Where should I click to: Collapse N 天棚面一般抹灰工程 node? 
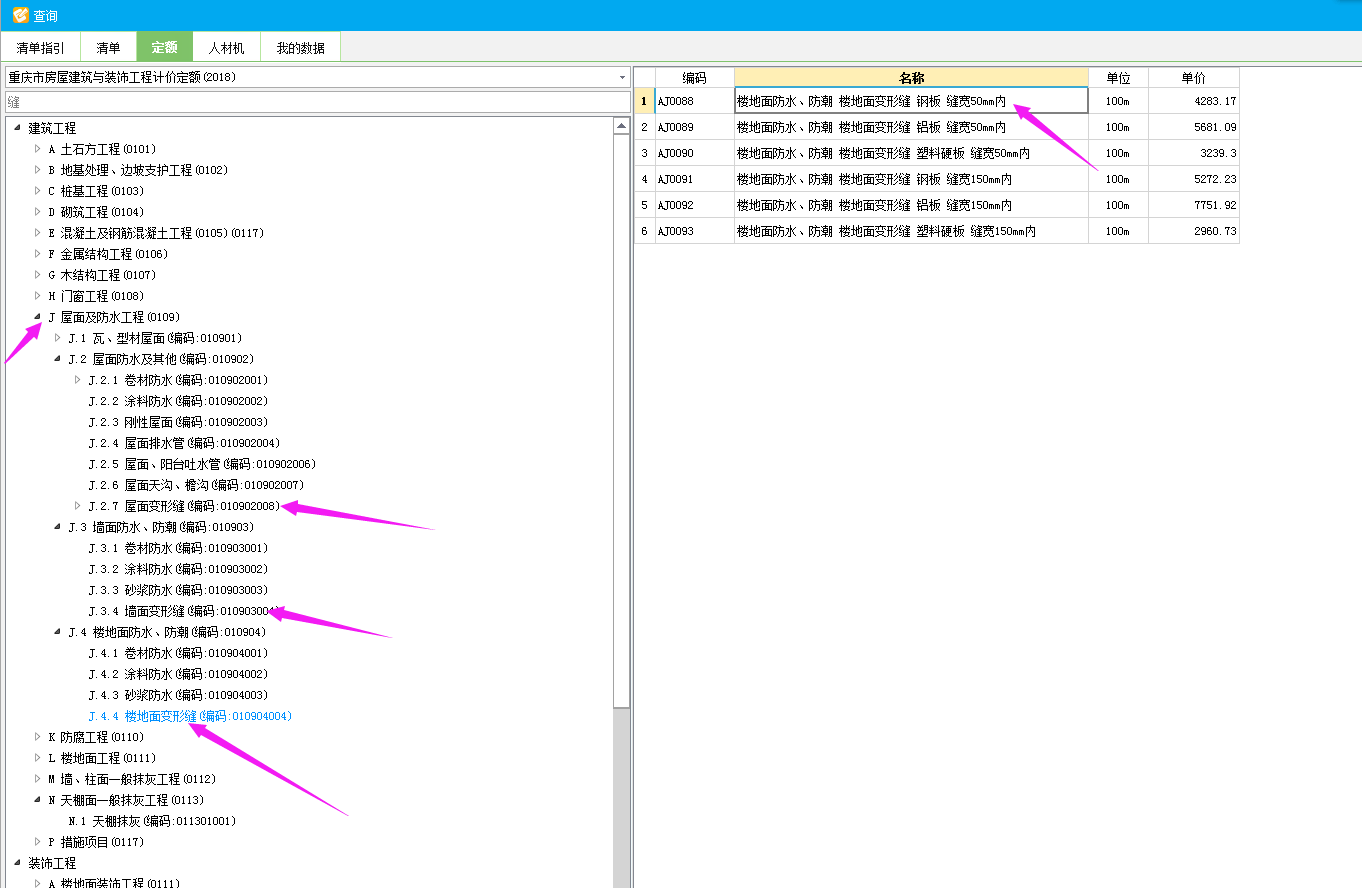click(x=38, y=800)
